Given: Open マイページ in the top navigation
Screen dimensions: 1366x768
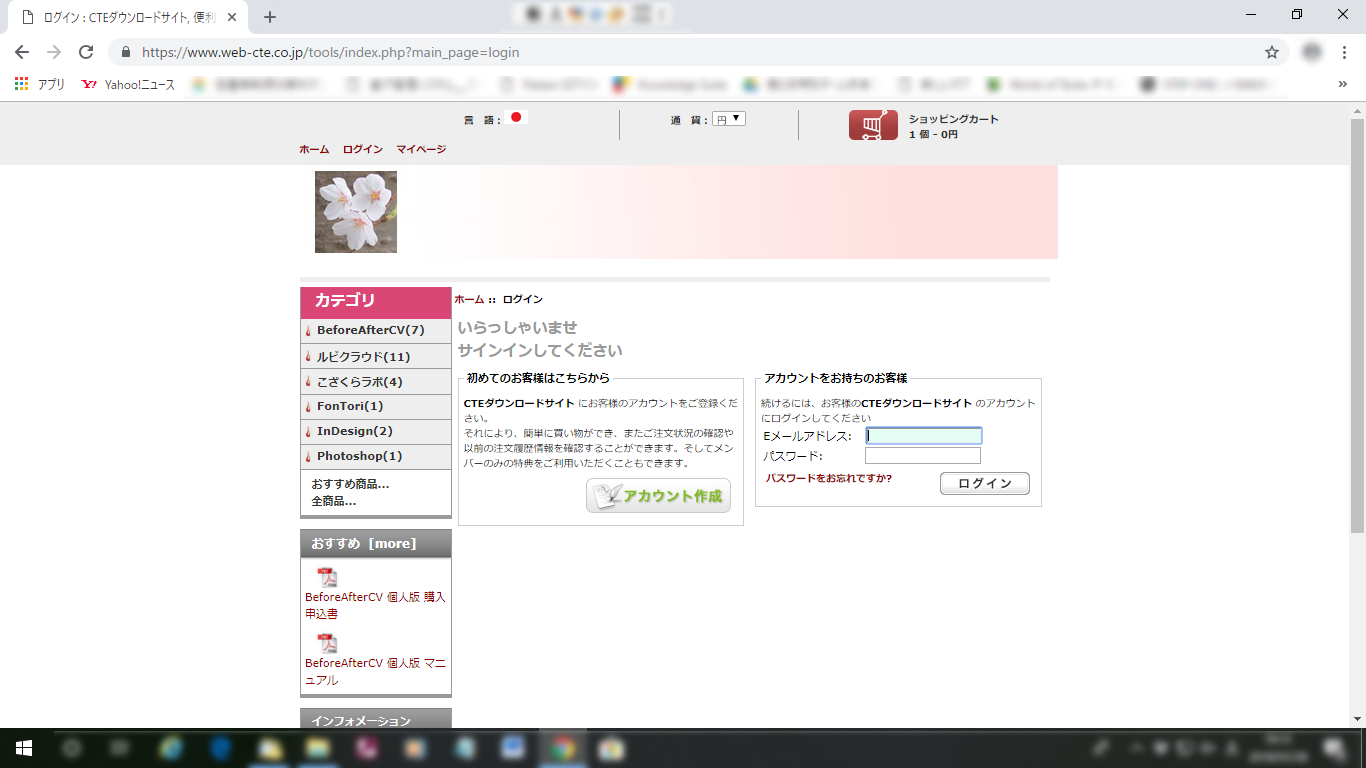Looking at the screenshot, I should (x=421, y=149).
